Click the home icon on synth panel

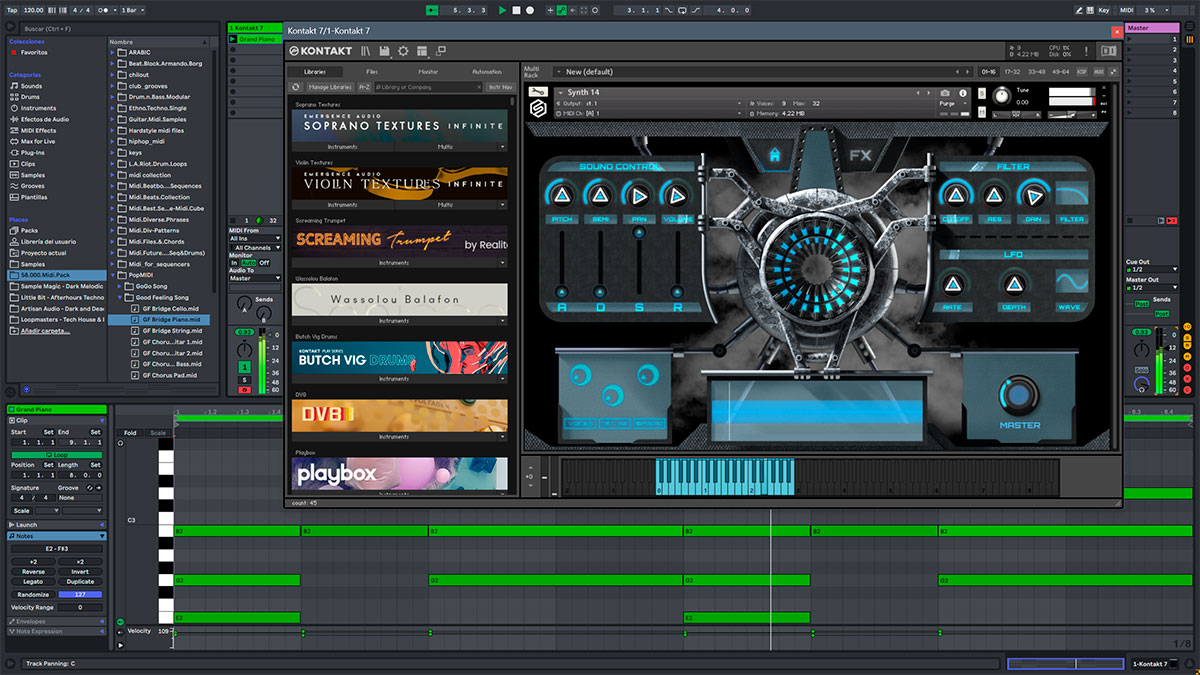coord(774,156)
